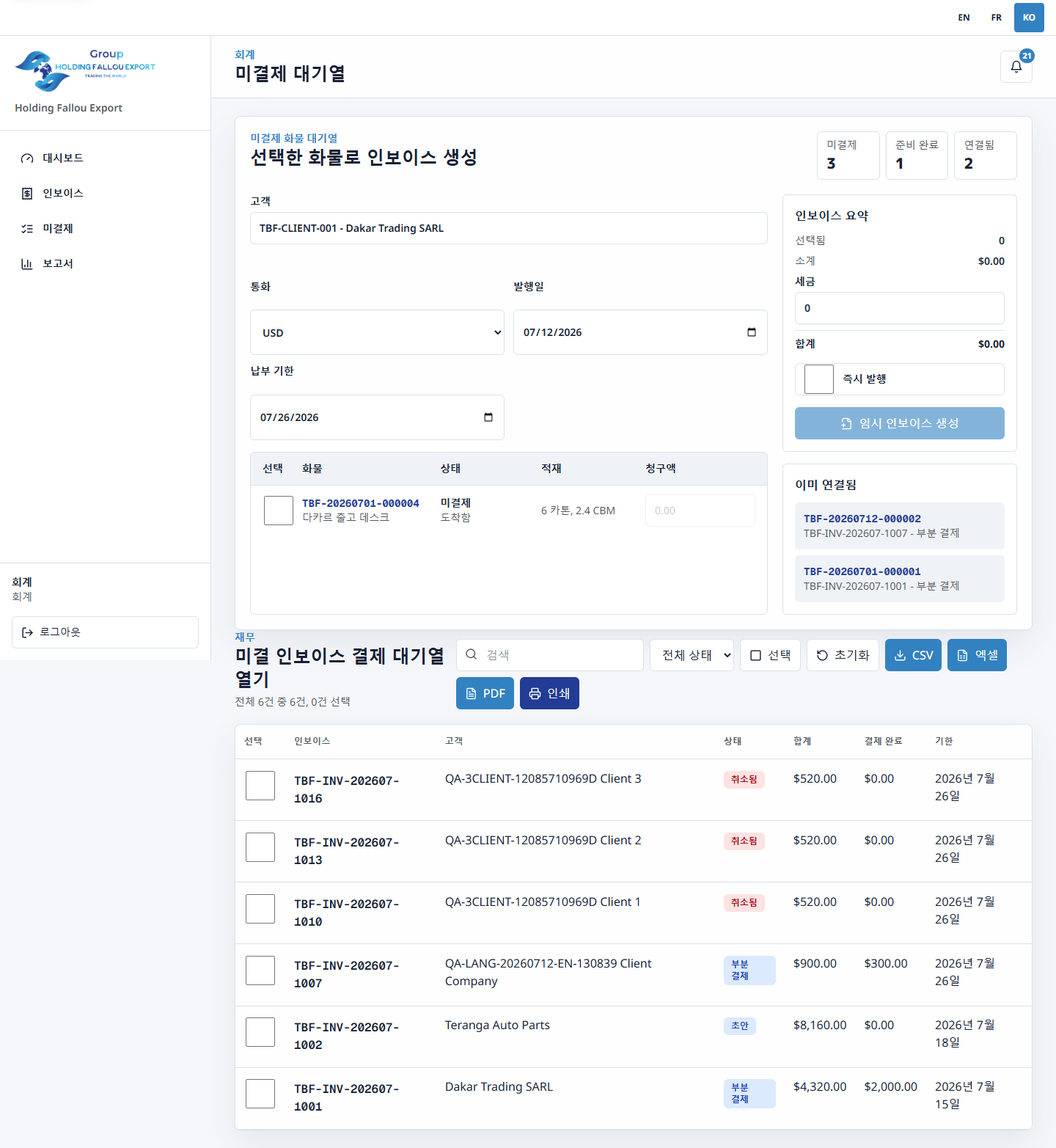Go to 보고서 in the sidebar
Image resolution: width=1056 pixels, height=1148 pixels.
(x=106, y=264)
